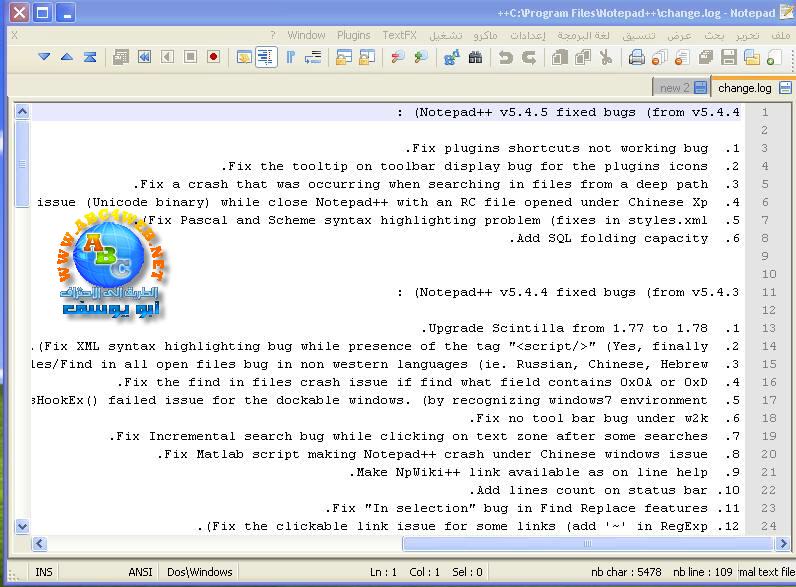The image size is (796, 587).
Task: Click the 'Add SQL folding capacity' line
Action: point(625,238)
